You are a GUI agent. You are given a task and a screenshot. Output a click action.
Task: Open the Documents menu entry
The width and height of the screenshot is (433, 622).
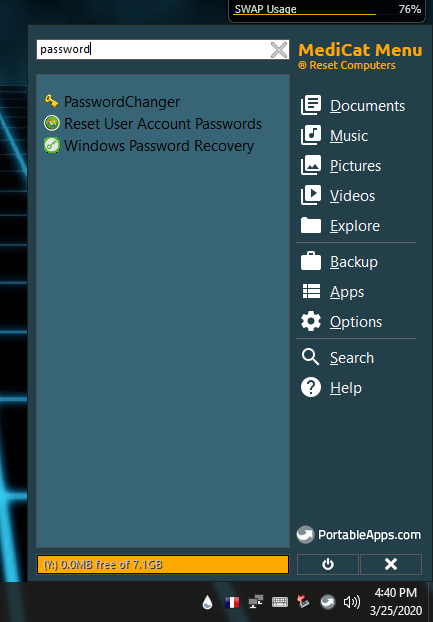point(368,106)
